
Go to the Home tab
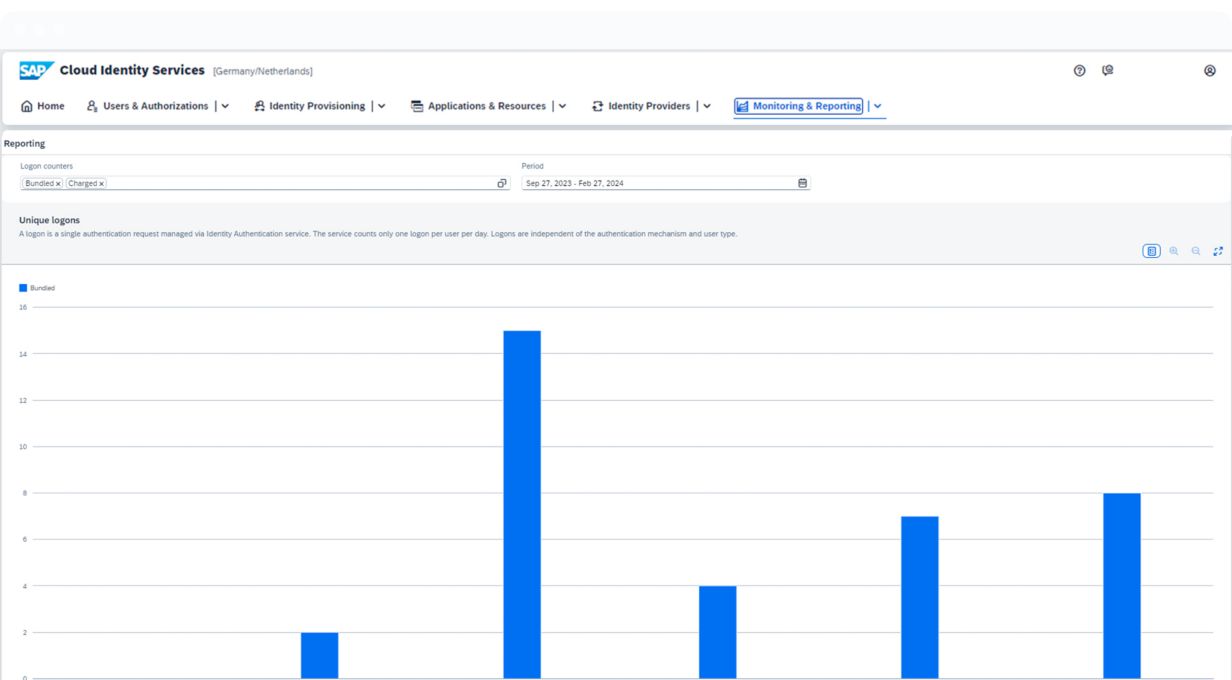pos(43,106)
